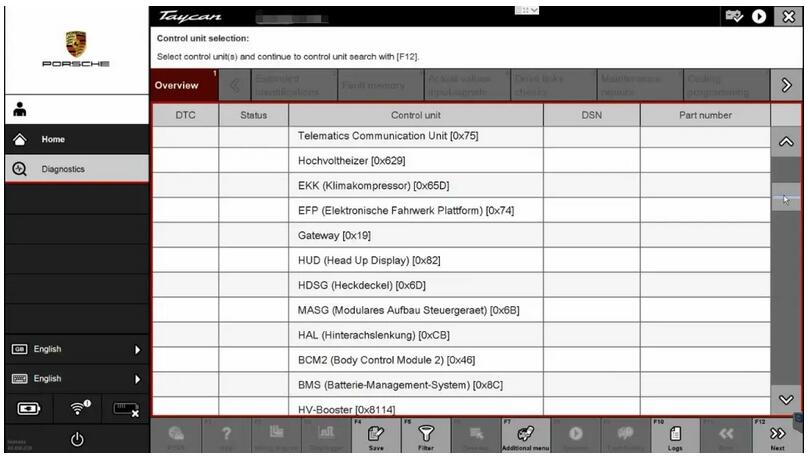The image size is (808, 457).
Task: Click the DSN column header
Action: tap(592, 115)
